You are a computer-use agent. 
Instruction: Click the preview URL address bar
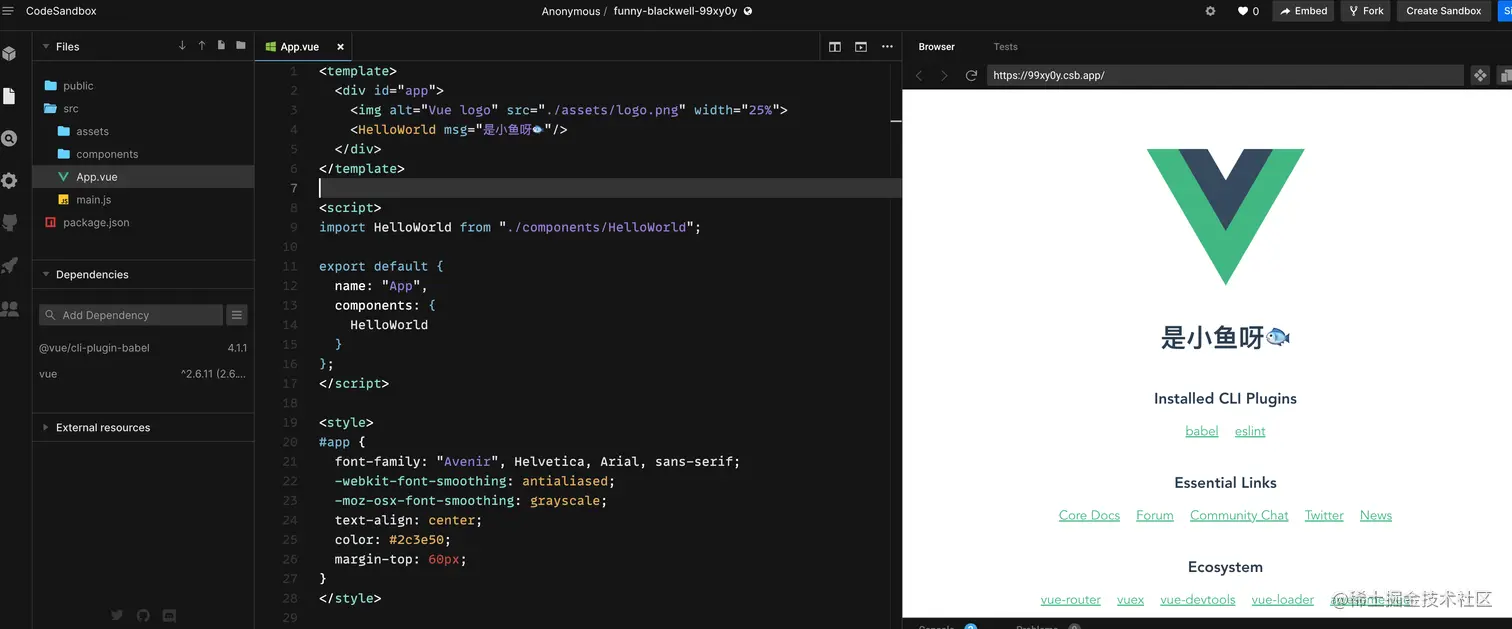pos(1225,75)
